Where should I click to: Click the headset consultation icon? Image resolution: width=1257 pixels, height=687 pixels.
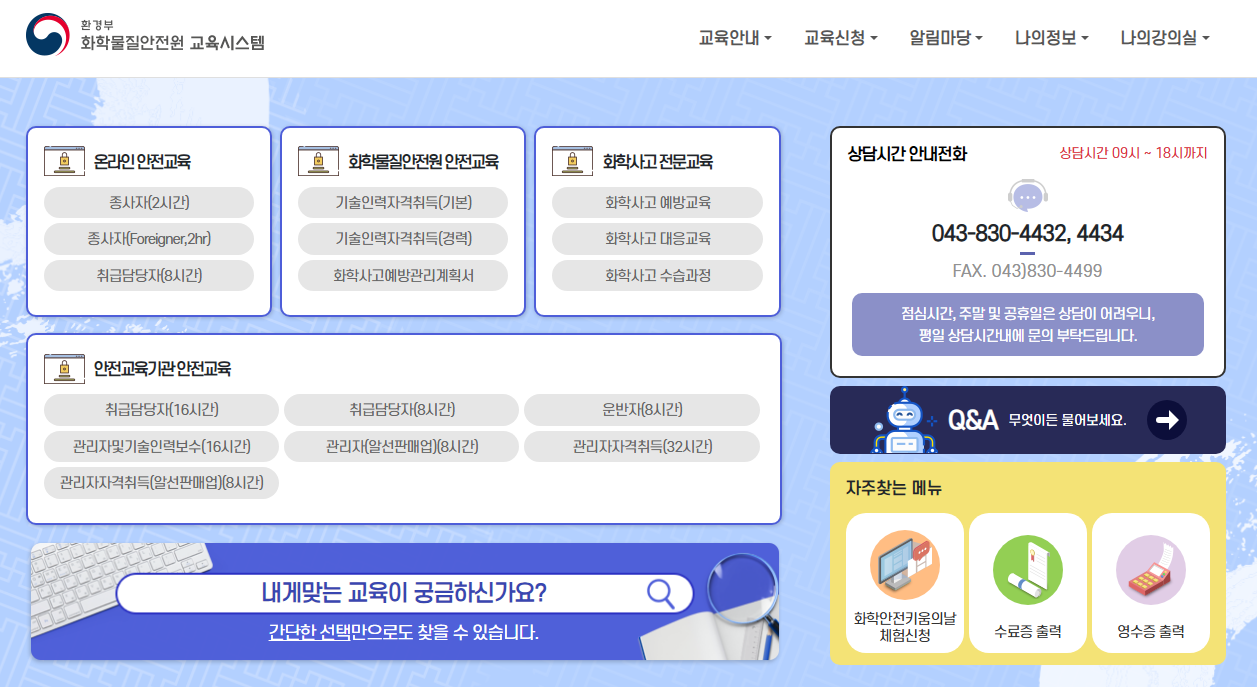1027,196
